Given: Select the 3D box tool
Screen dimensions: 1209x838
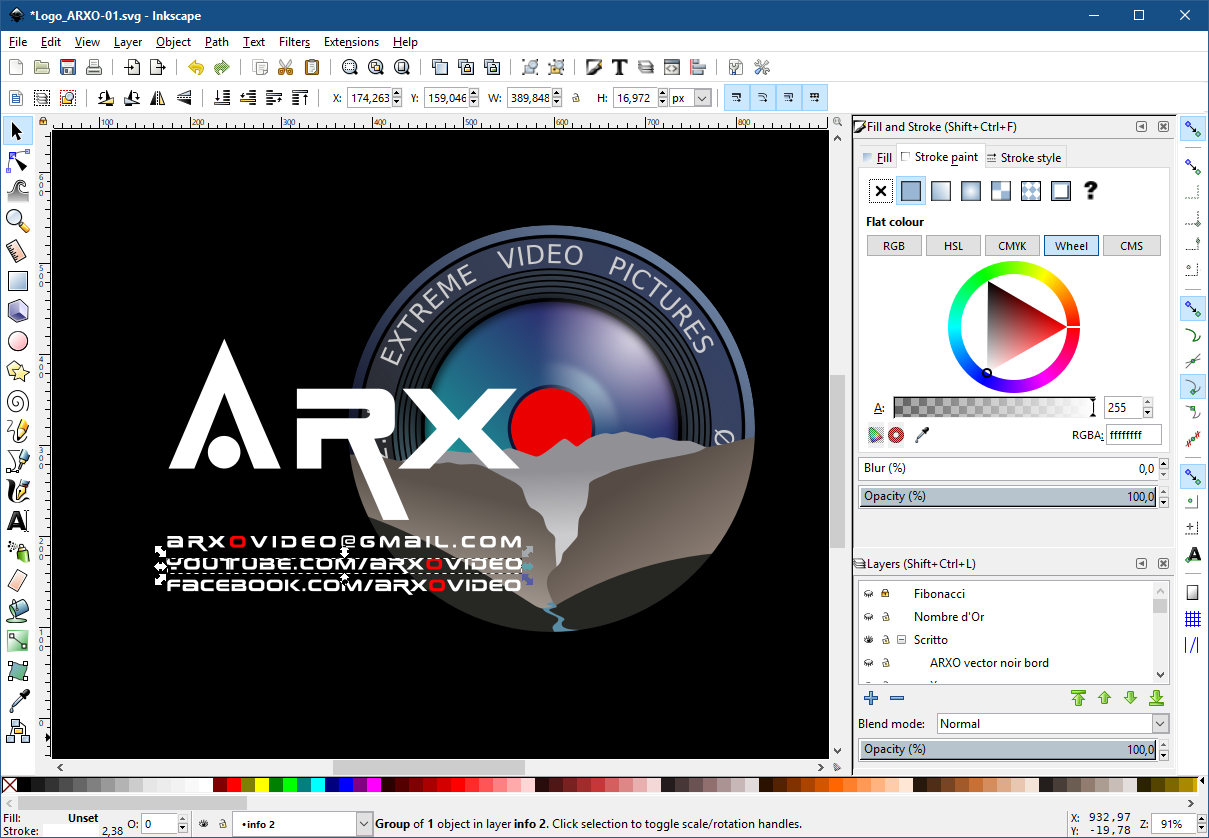Looking at the screenshot, I should click(17, 311).
